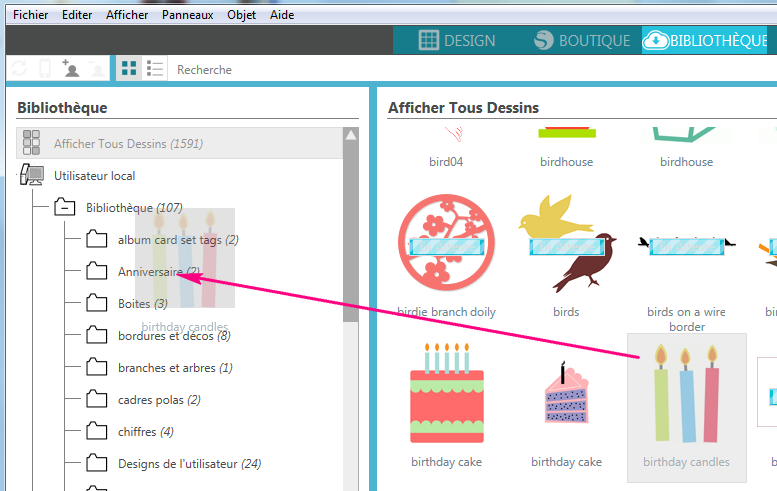777x491 pixels.
Task: Open the Fichier menu
Action: (30, 15)
